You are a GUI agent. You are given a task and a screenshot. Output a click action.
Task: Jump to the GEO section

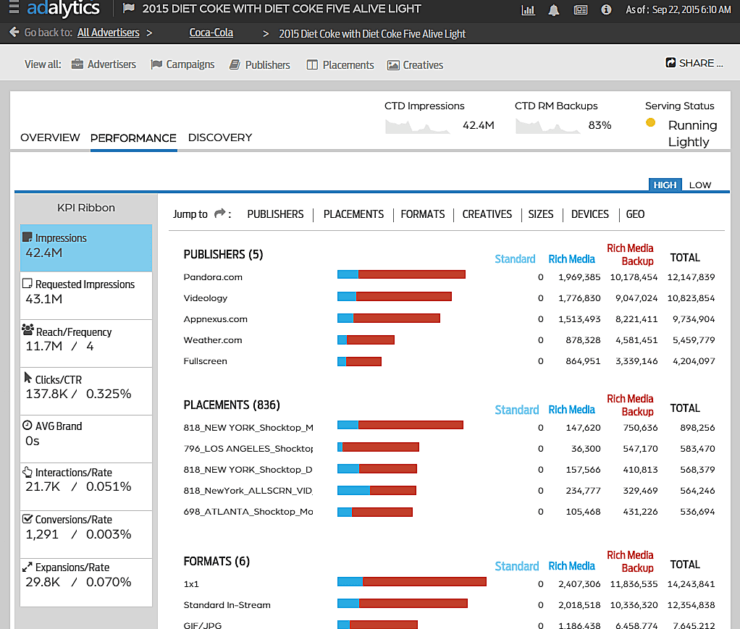[635, 214]
